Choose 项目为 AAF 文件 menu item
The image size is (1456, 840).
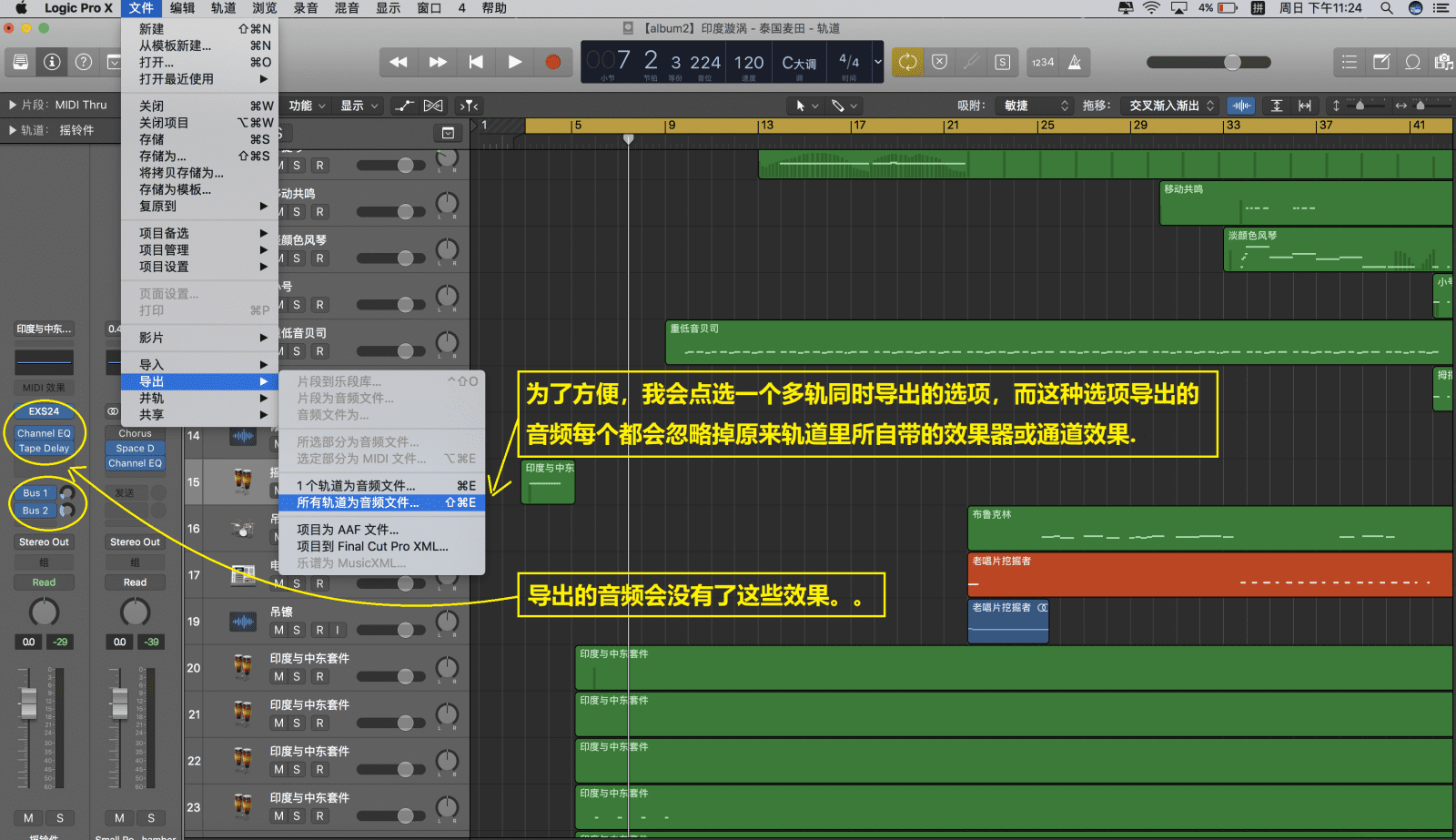(x=381, y=529)
